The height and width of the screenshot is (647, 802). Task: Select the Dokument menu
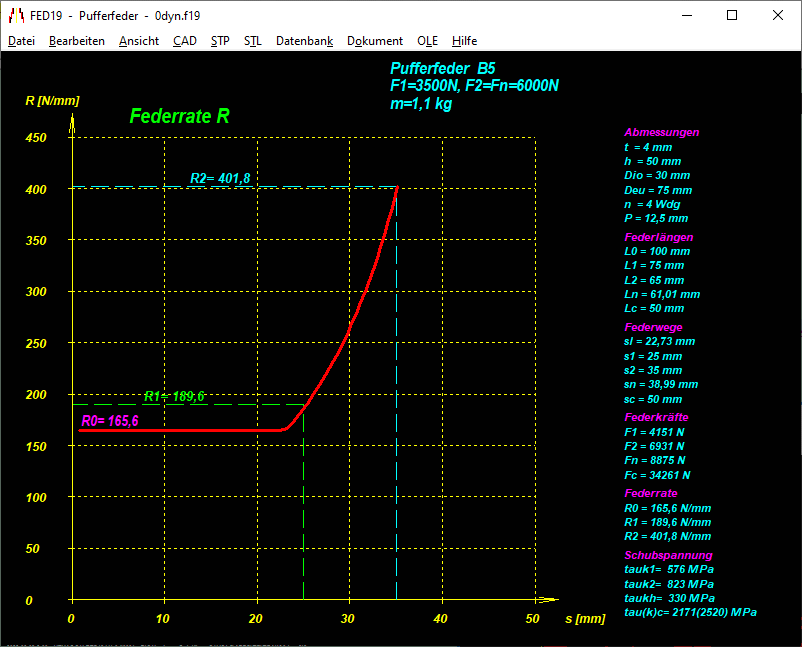[x=375, y=41]
